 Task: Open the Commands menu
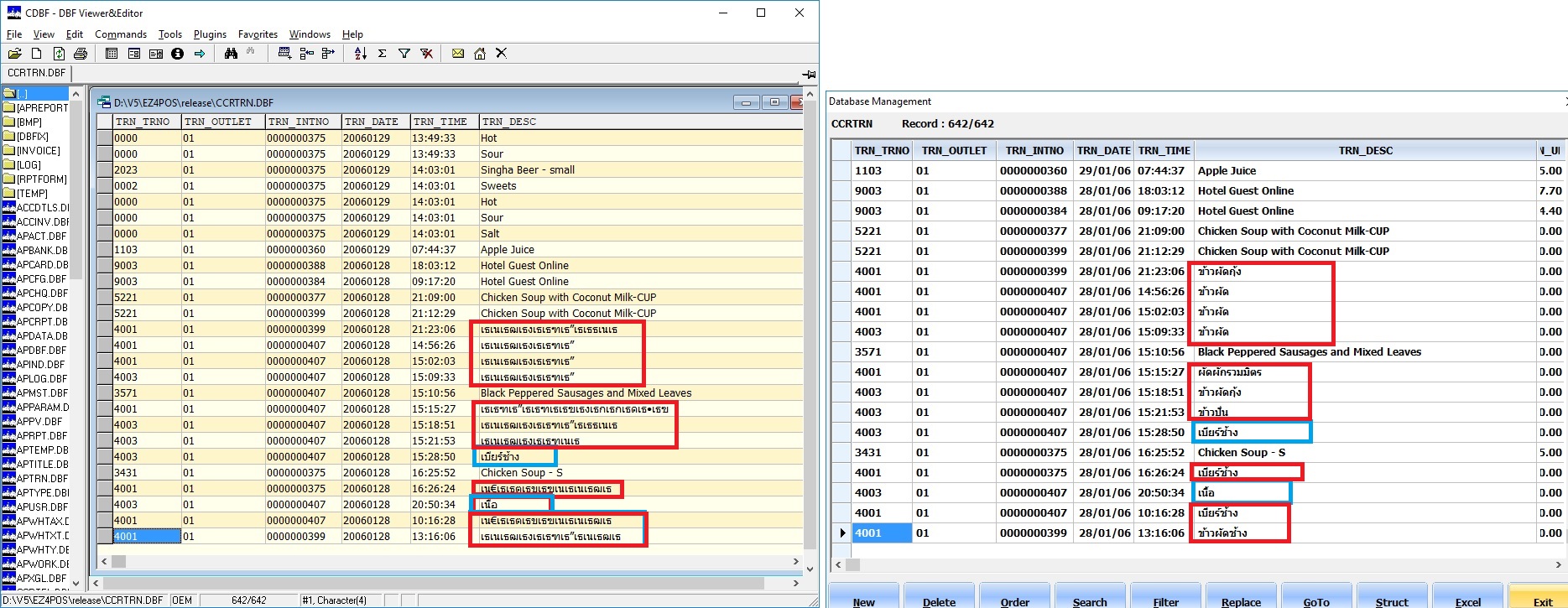coord(121,34)
